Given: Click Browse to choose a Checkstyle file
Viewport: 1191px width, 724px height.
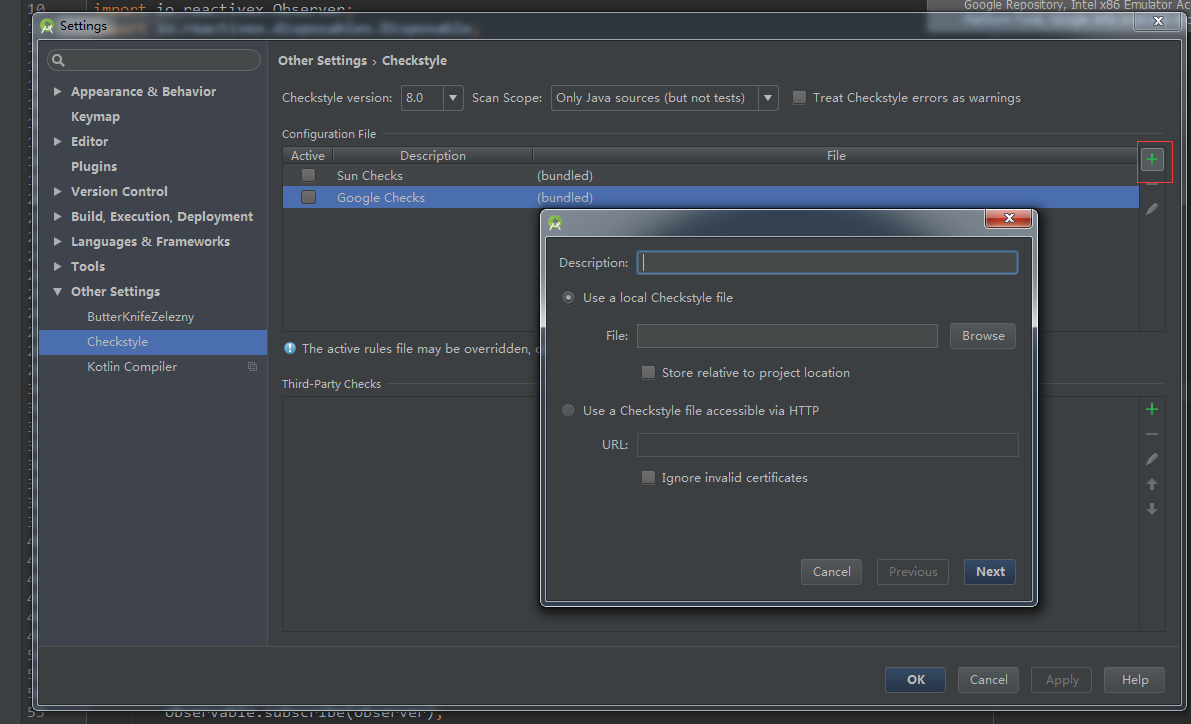Looking at the screenshot, I should [x=983, y=336].
